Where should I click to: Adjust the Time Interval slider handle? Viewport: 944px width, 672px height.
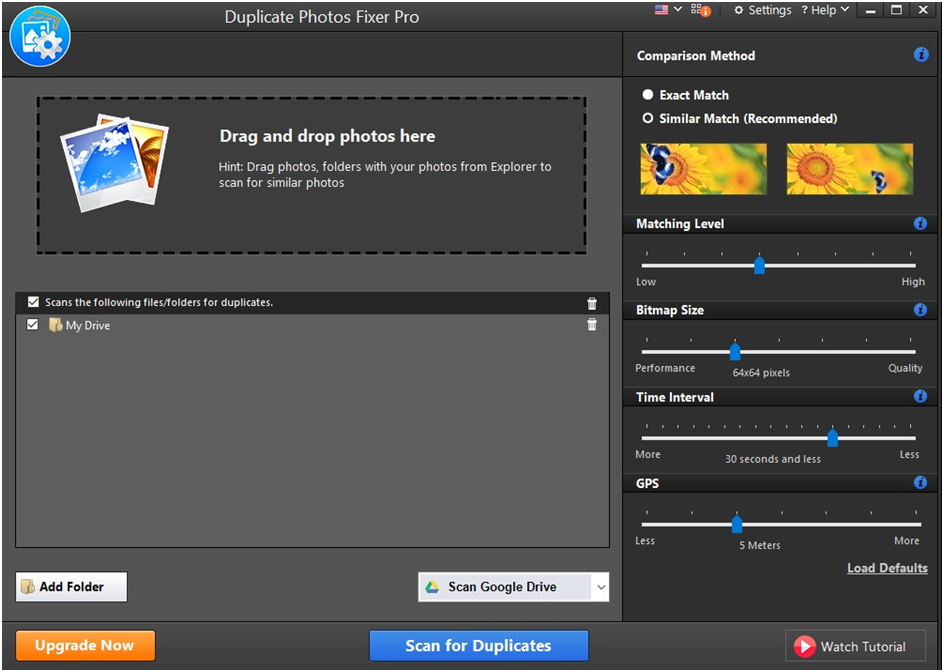[833, 438]
